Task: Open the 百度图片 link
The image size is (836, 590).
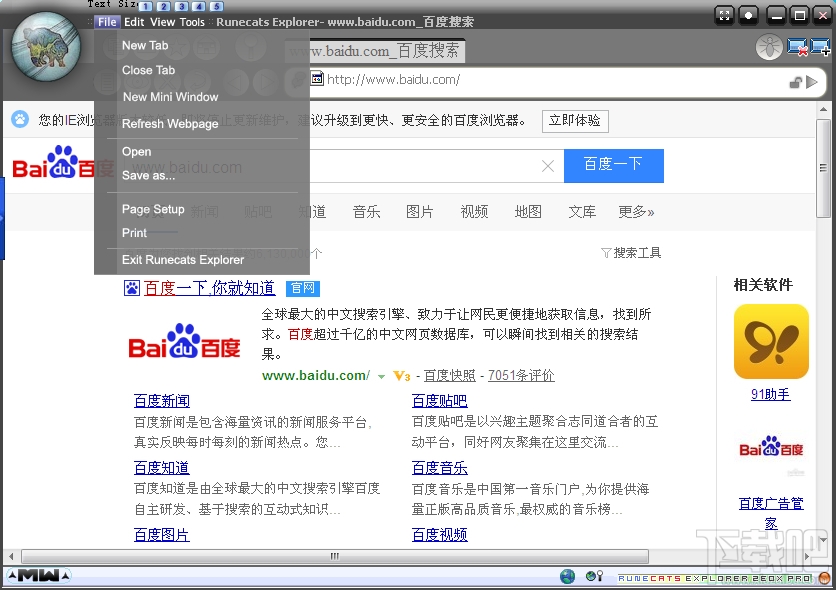Action: 162,535
